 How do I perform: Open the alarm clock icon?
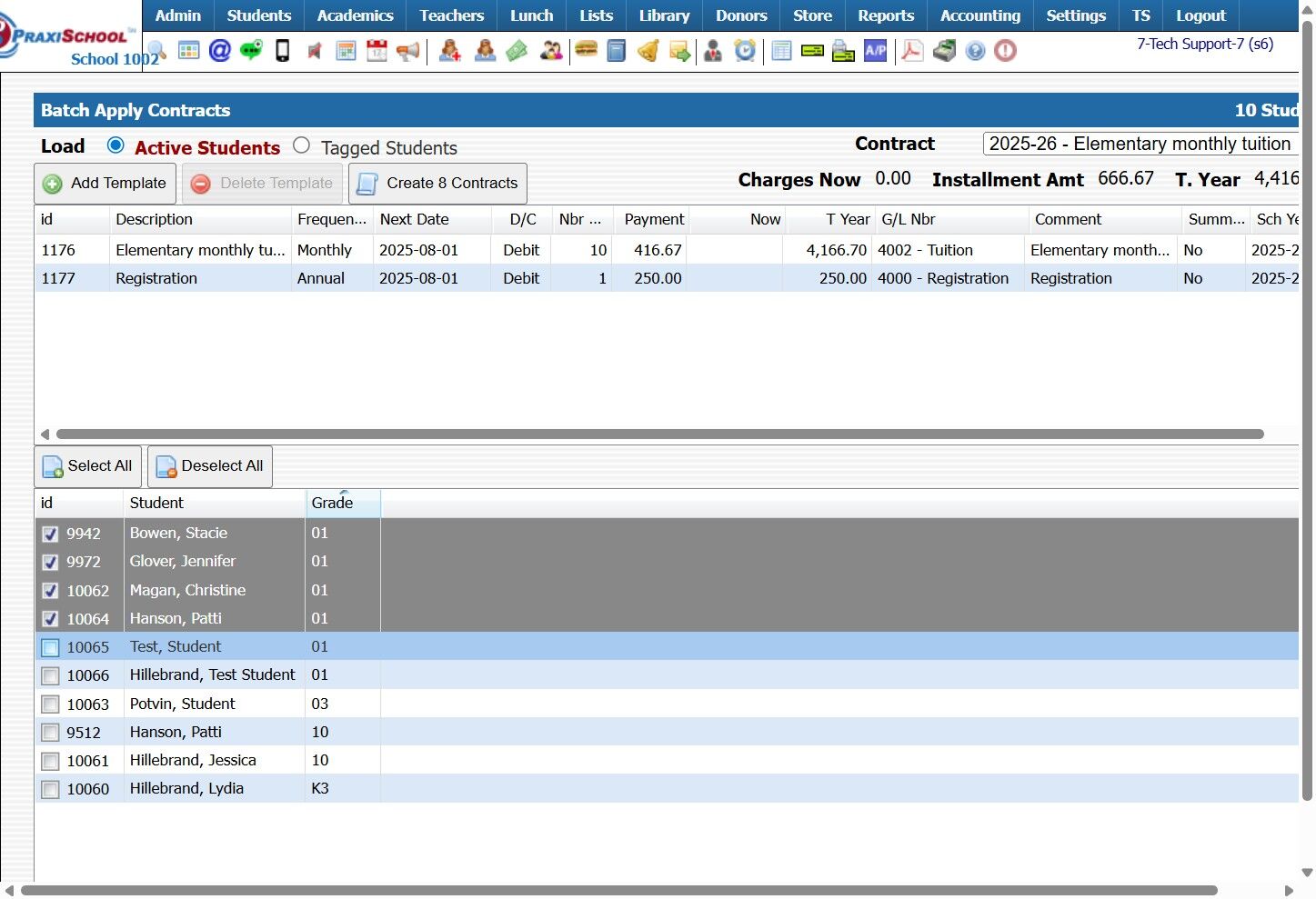click(x=745, y=51)
